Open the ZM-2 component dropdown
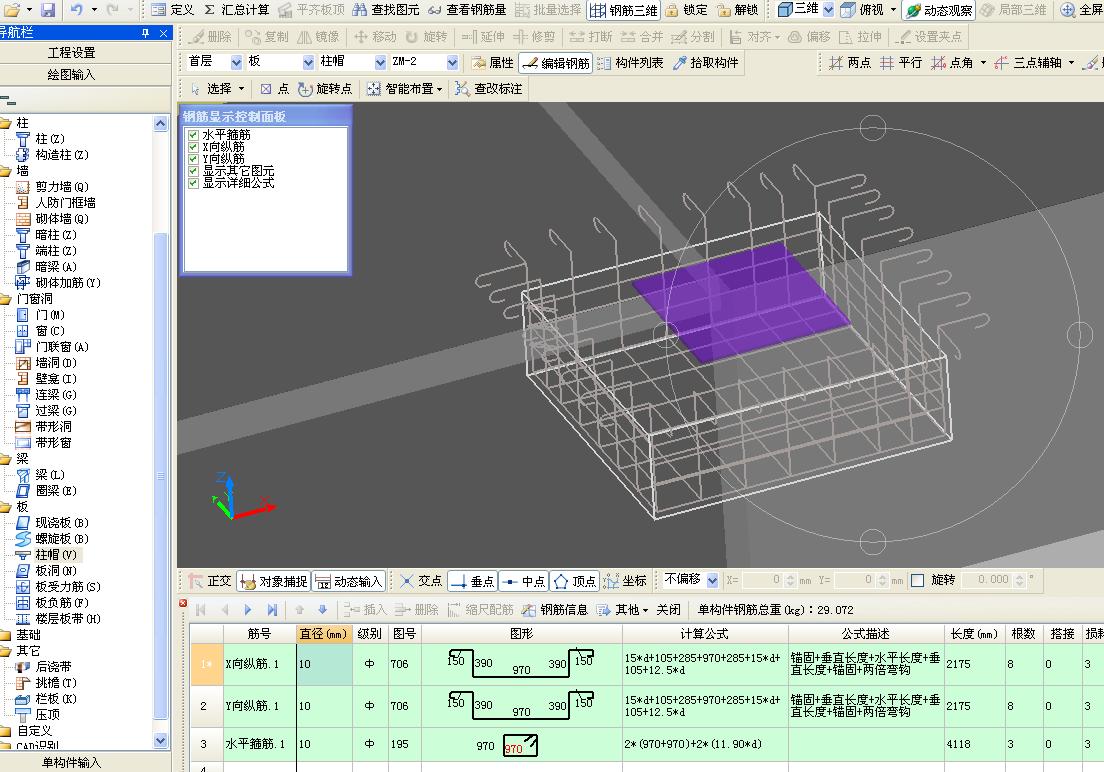1104x772 pixels. click(x=452, y=62)
